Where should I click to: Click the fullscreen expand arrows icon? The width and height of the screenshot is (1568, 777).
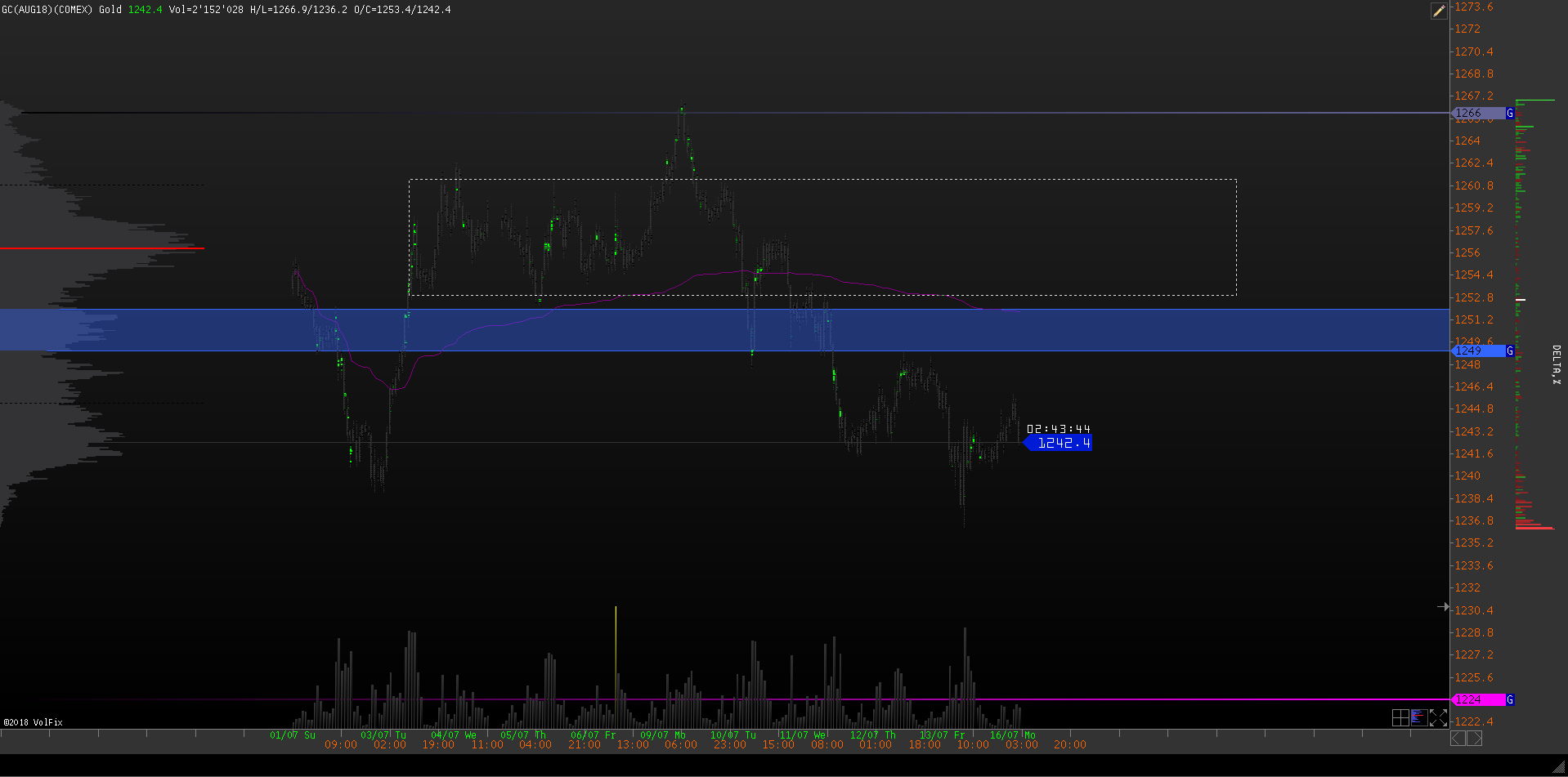(1439, 717)
